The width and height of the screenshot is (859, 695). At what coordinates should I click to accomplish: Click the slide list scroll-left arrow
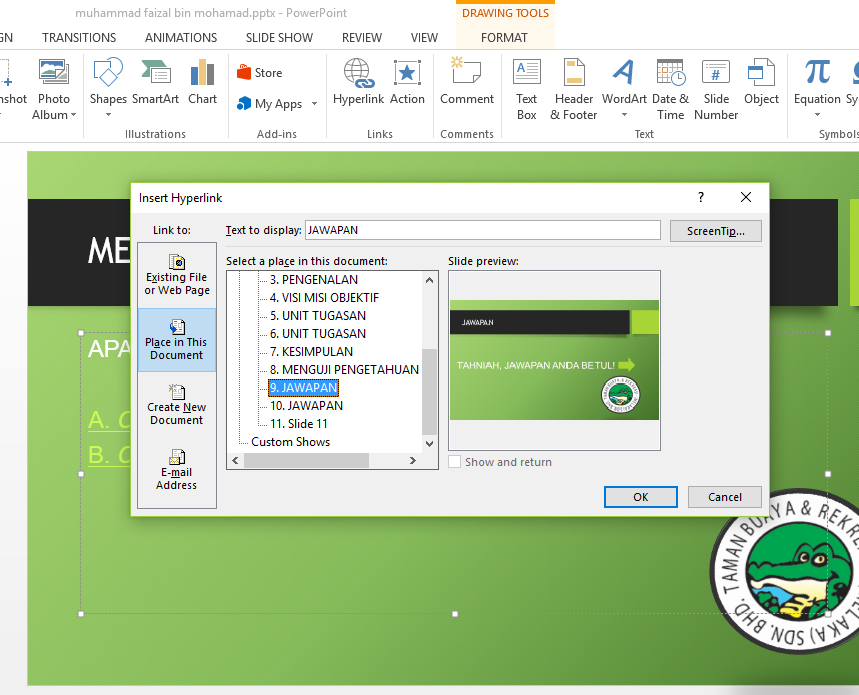[x=235, y=461]
